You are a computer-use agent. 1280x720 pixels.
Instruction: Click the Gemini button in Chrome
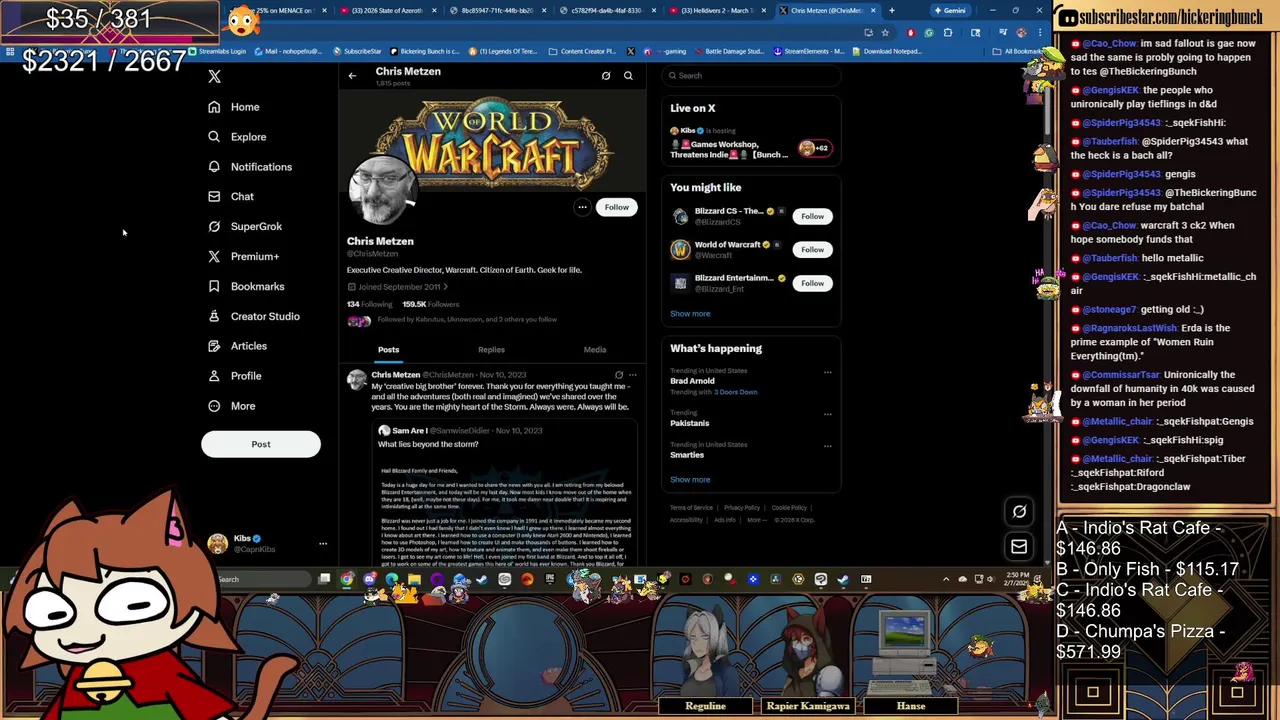tap(950, 11)
